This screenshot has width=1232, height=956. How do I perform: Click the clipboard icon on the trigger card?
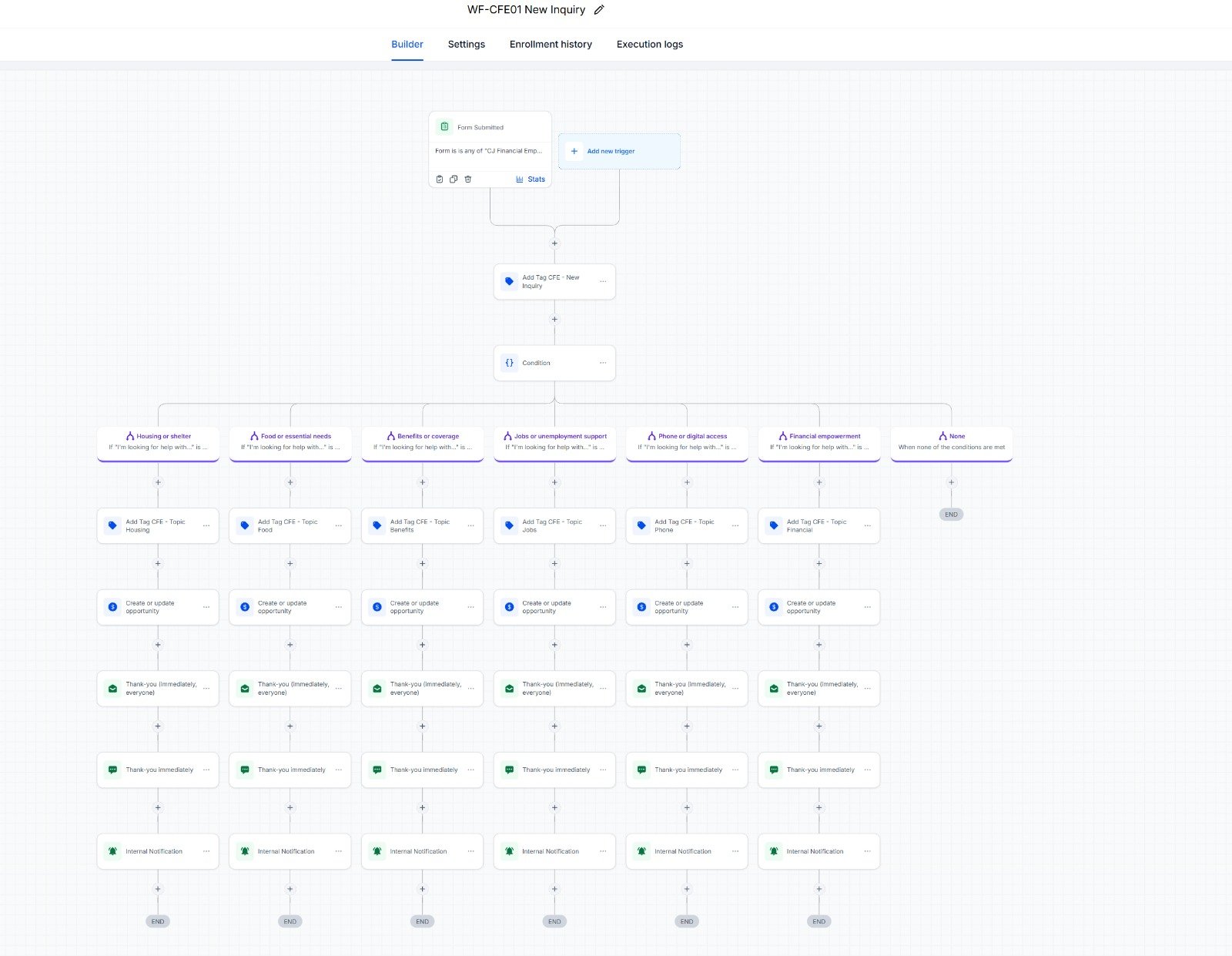click(440, 179)
